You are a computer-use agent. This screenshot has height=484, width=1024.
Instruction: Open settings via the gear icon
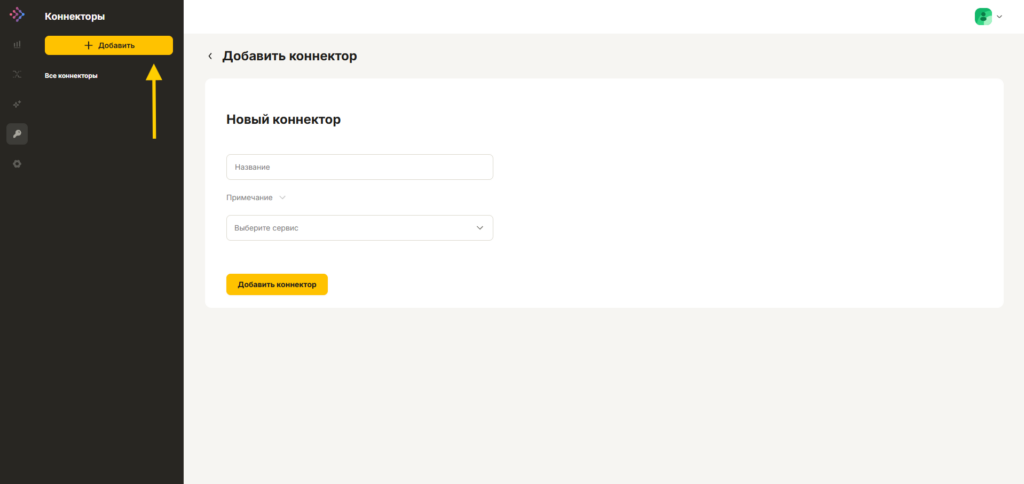pos(17,163)
